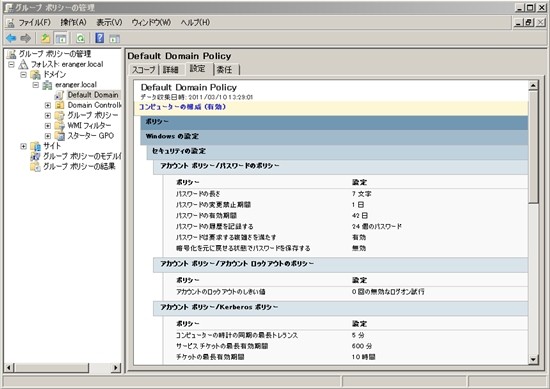This screenshot has width=550, height=389.
Task: Switch to the 詳細 tab
Action: 170,70
